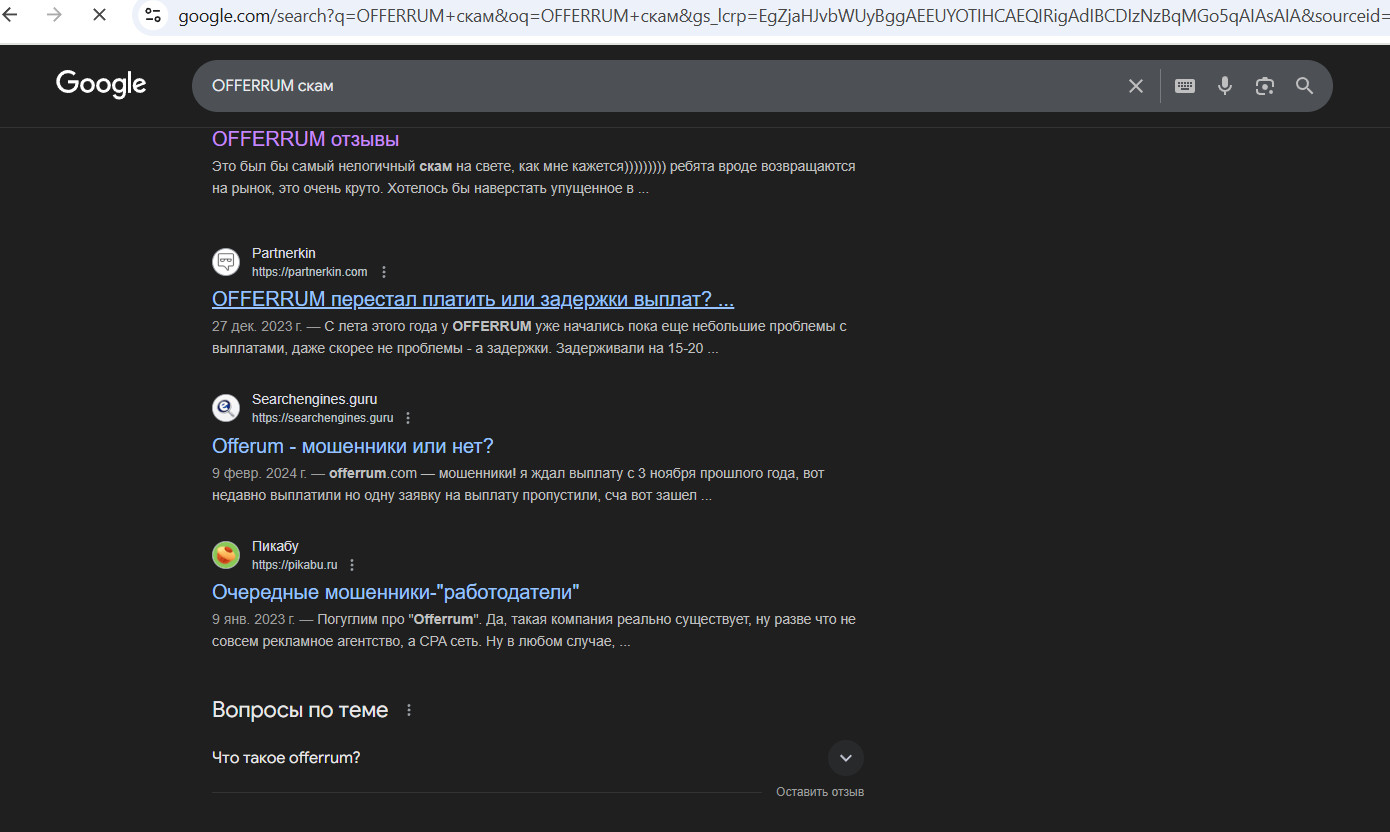Open 'OFFERRUM перестал платить' result
The height and width of the screenshot is (832, 1390).
[x=473, y=299]
